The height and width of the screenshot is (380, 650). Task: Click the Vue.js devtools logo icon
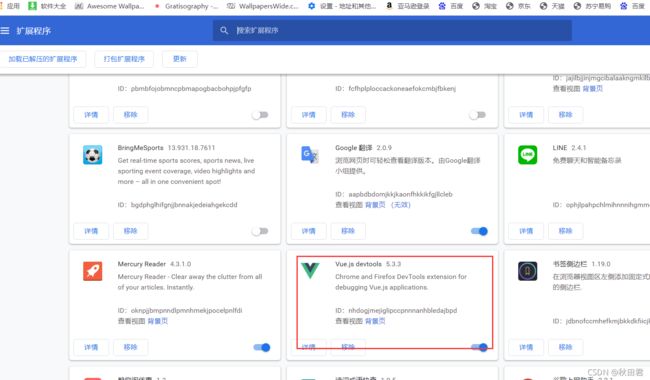pyautogui.click(x=310, y=271)
